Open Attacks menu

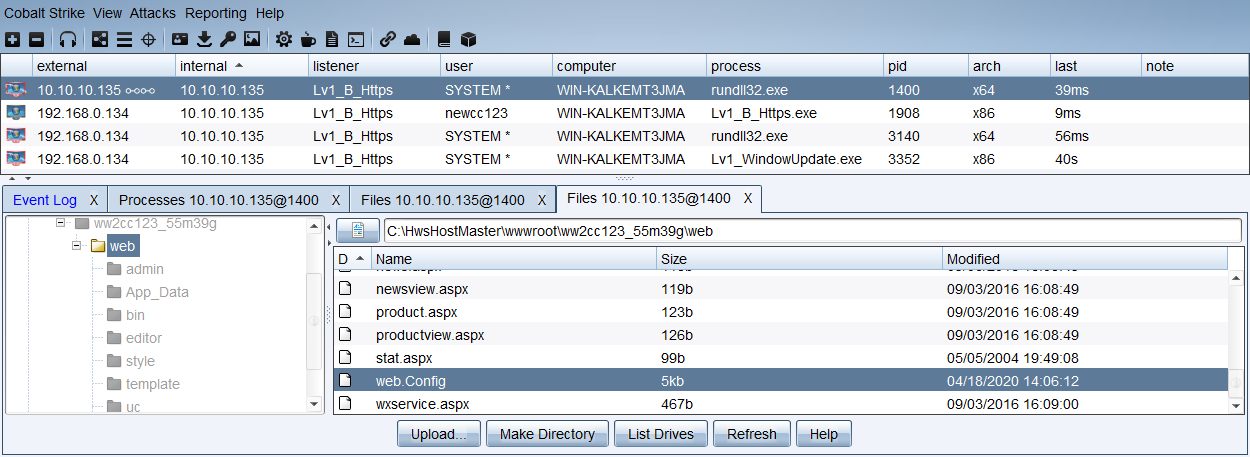click(153, 13)
